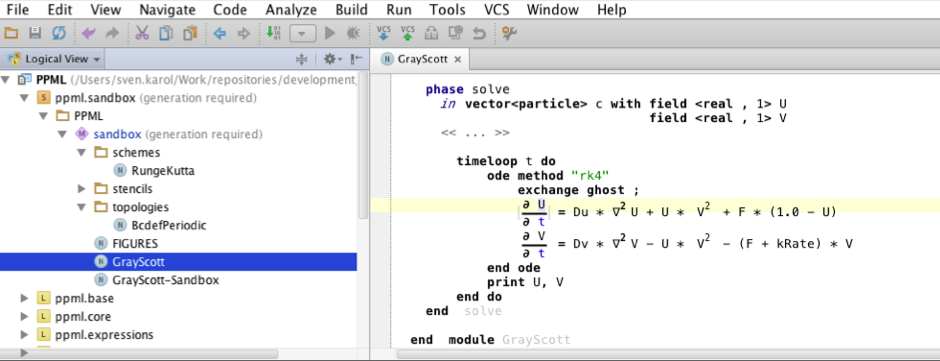Expand the stencils folder

click(82, 189)
